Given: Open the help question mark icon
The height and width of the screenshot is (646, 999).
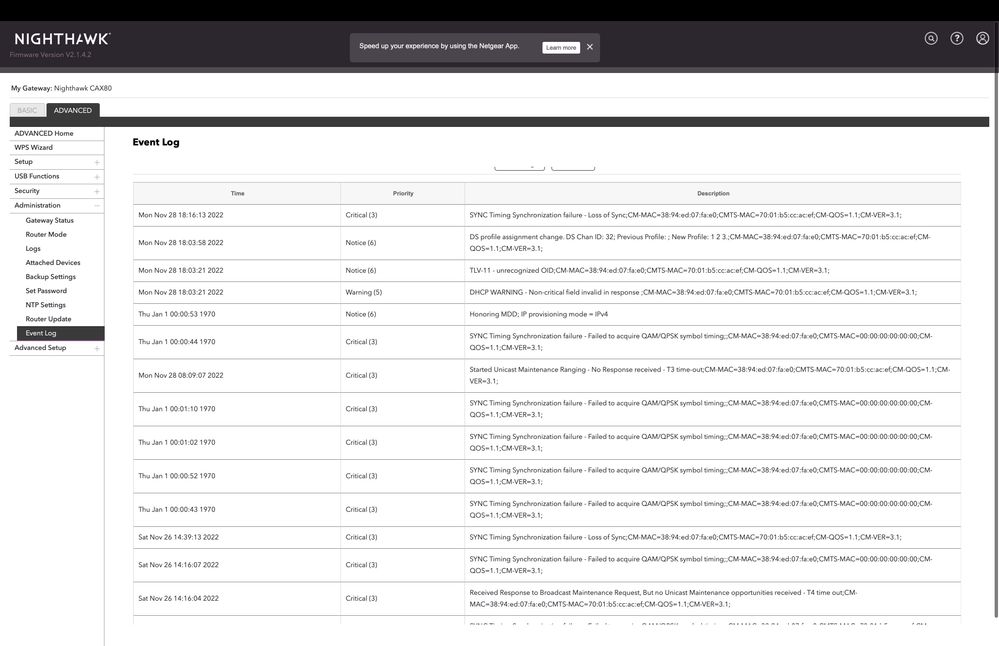Looking at the screenshot, I should tap(957, 38).
